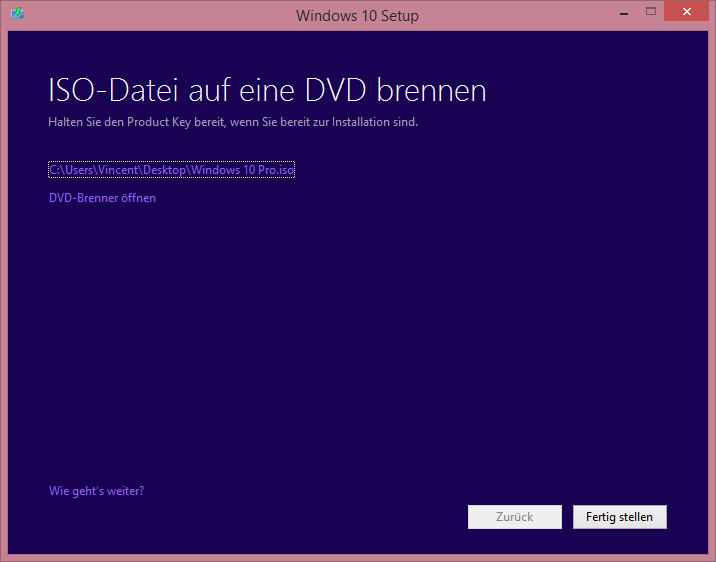716x562 pixels.
Task: Maximize the Windows 10 Setup window
Action: click(650, 13)
